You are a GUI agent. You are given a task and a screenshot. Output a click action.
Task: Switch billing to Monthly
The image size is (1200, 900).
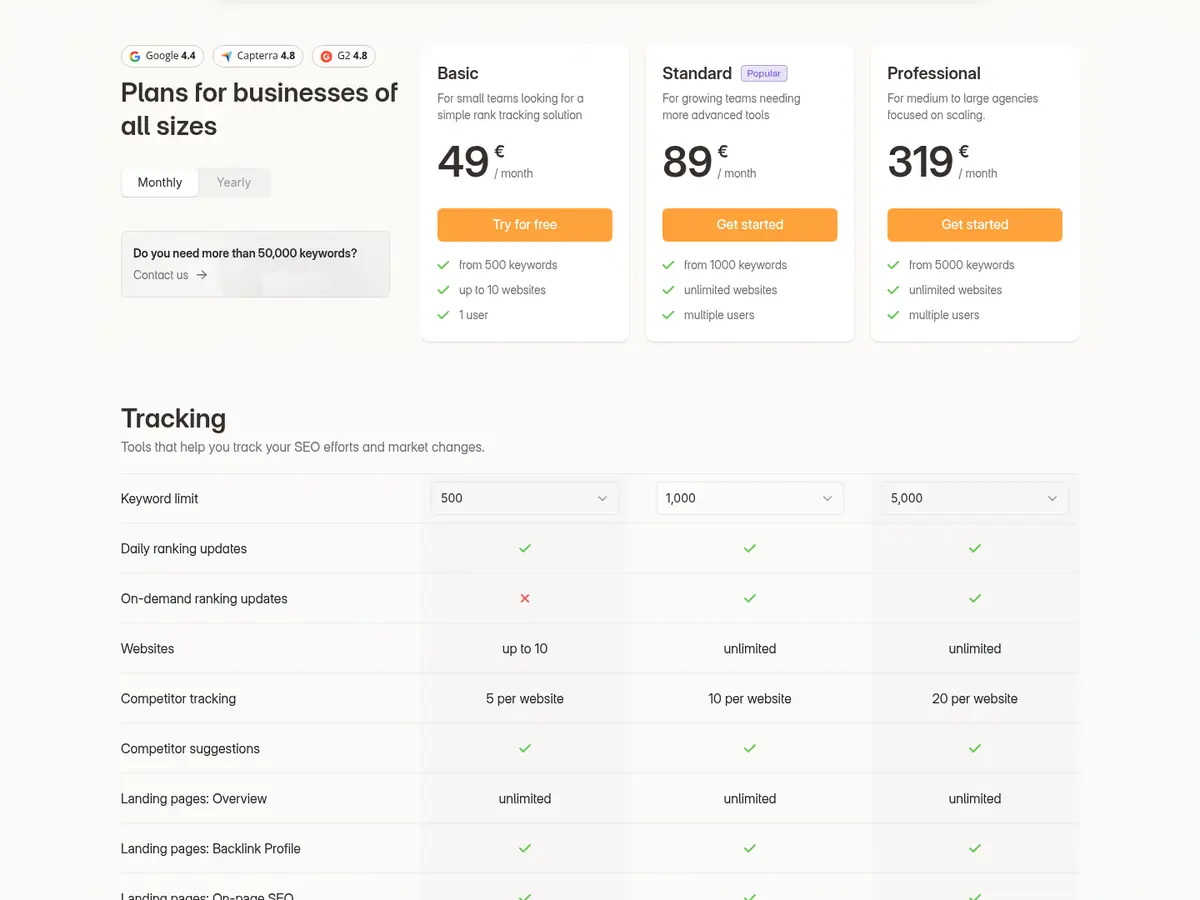pyautogui.click(x=160, y=182)
